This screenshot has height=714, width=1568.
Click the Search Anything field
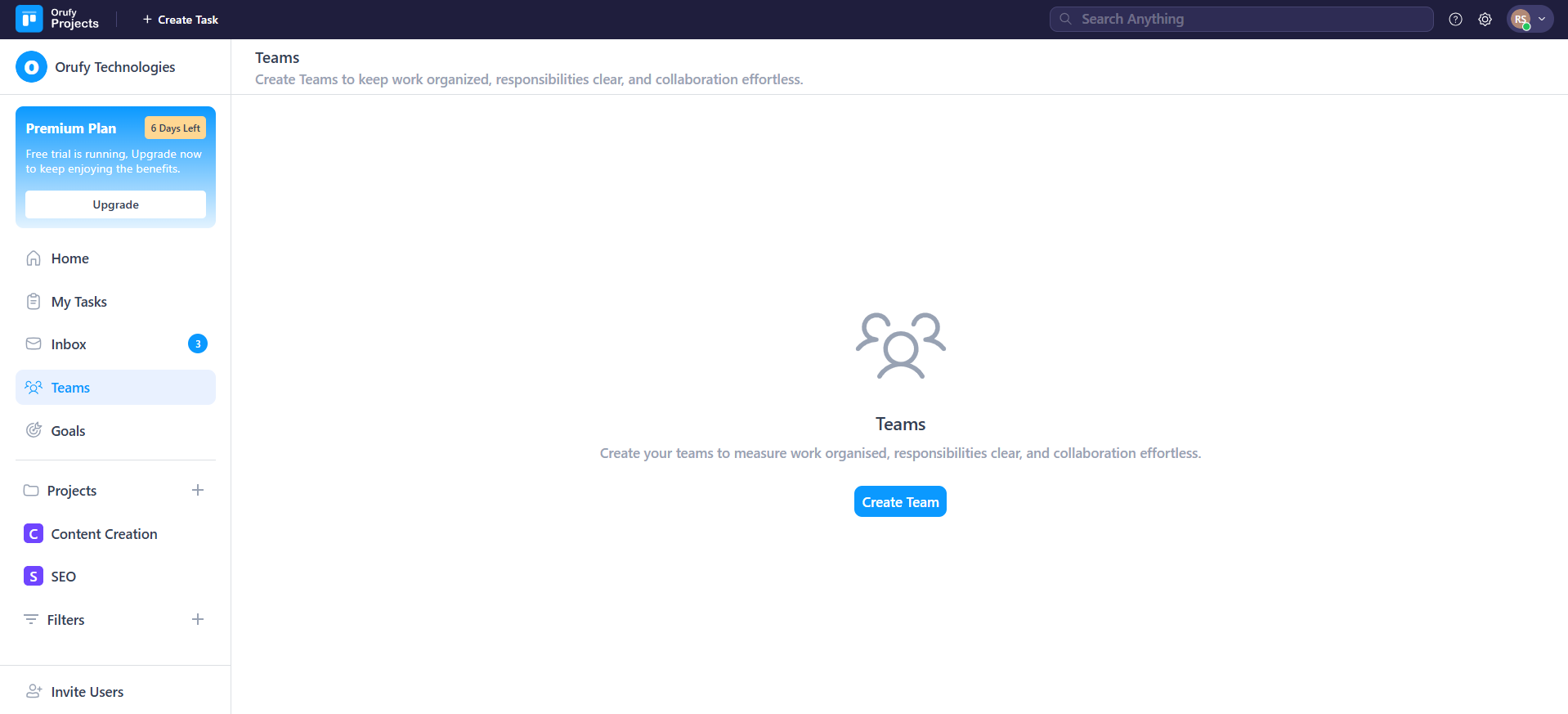click(x=1241, y=20)
